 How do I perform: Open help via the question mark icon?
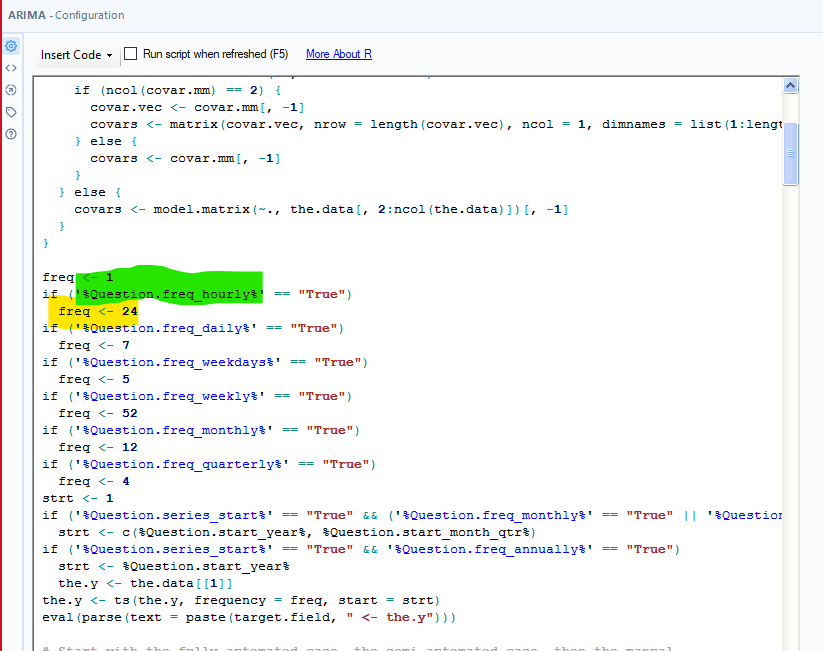tap(11, 133)
